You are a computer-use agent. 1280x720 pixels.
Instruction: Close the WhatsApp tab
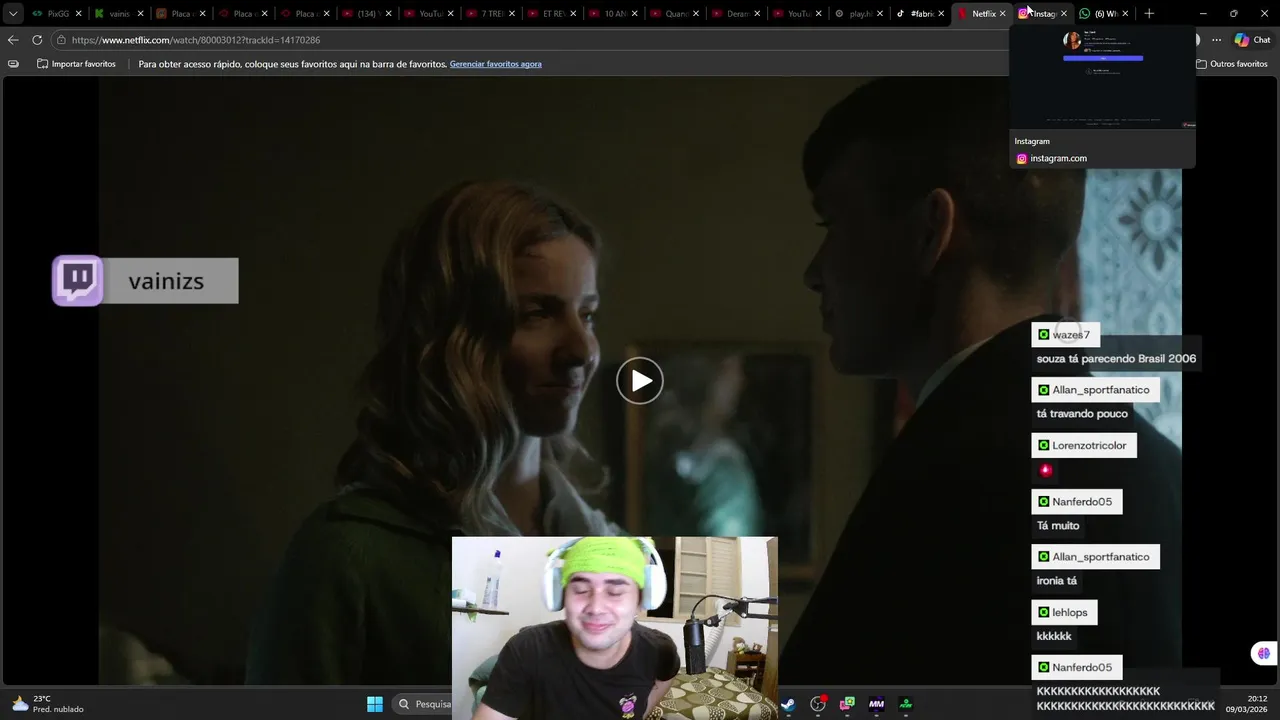[1125, 14]
